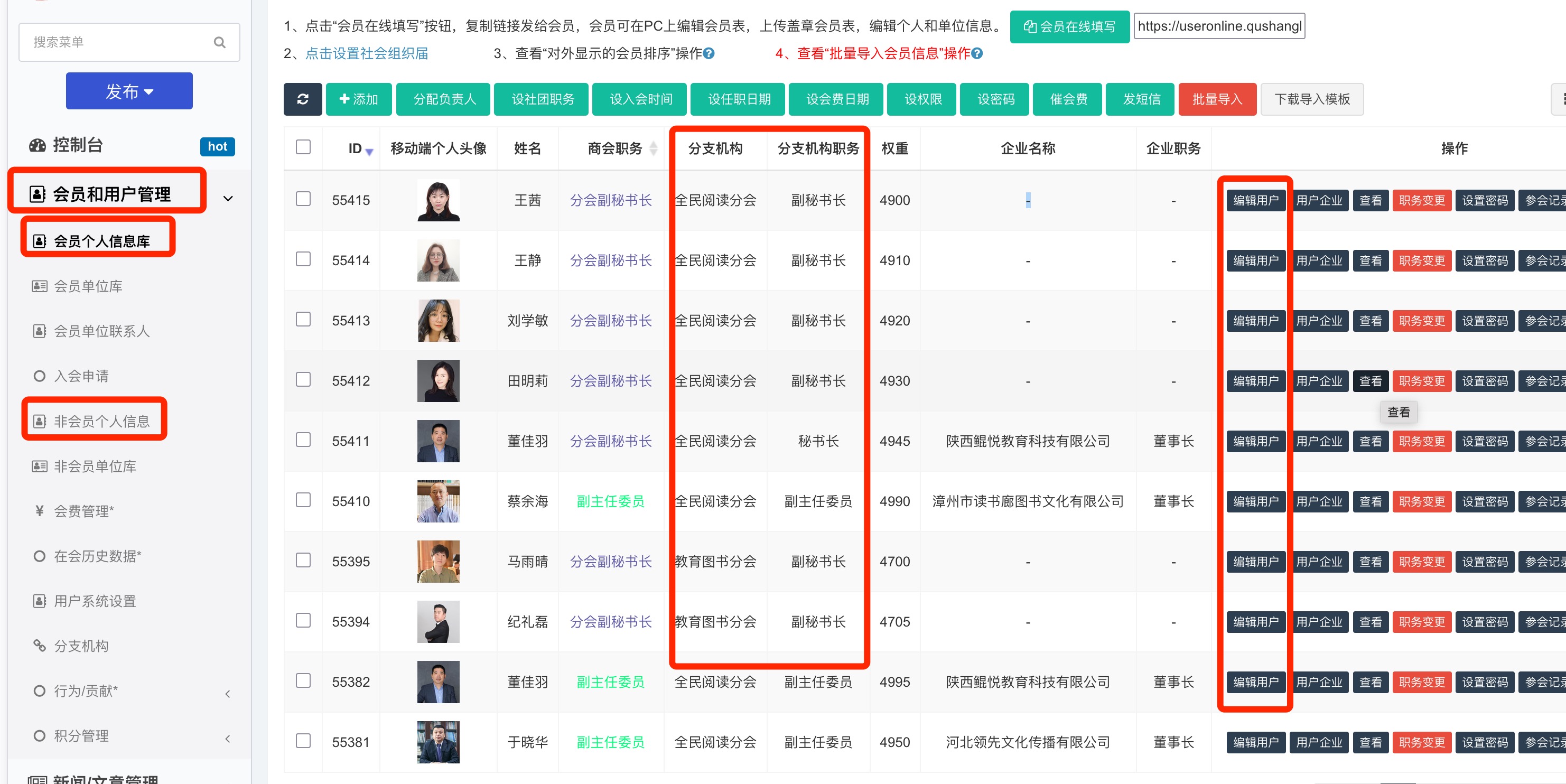This screenshot has height=784, width=1566.
Task: Toggle the select-all header checkbox
Action: click(303, 147)
